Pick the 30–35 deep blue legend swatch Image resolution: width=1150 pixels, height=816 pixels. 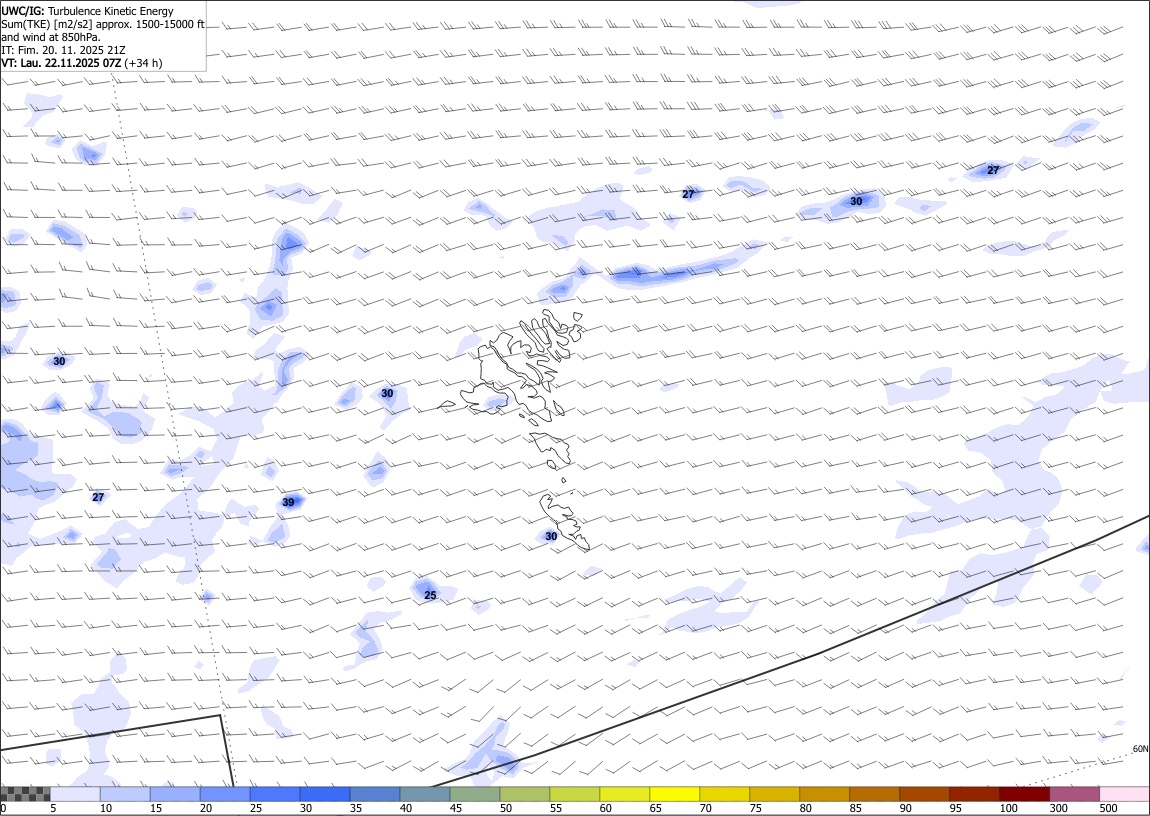coord(325,794)
